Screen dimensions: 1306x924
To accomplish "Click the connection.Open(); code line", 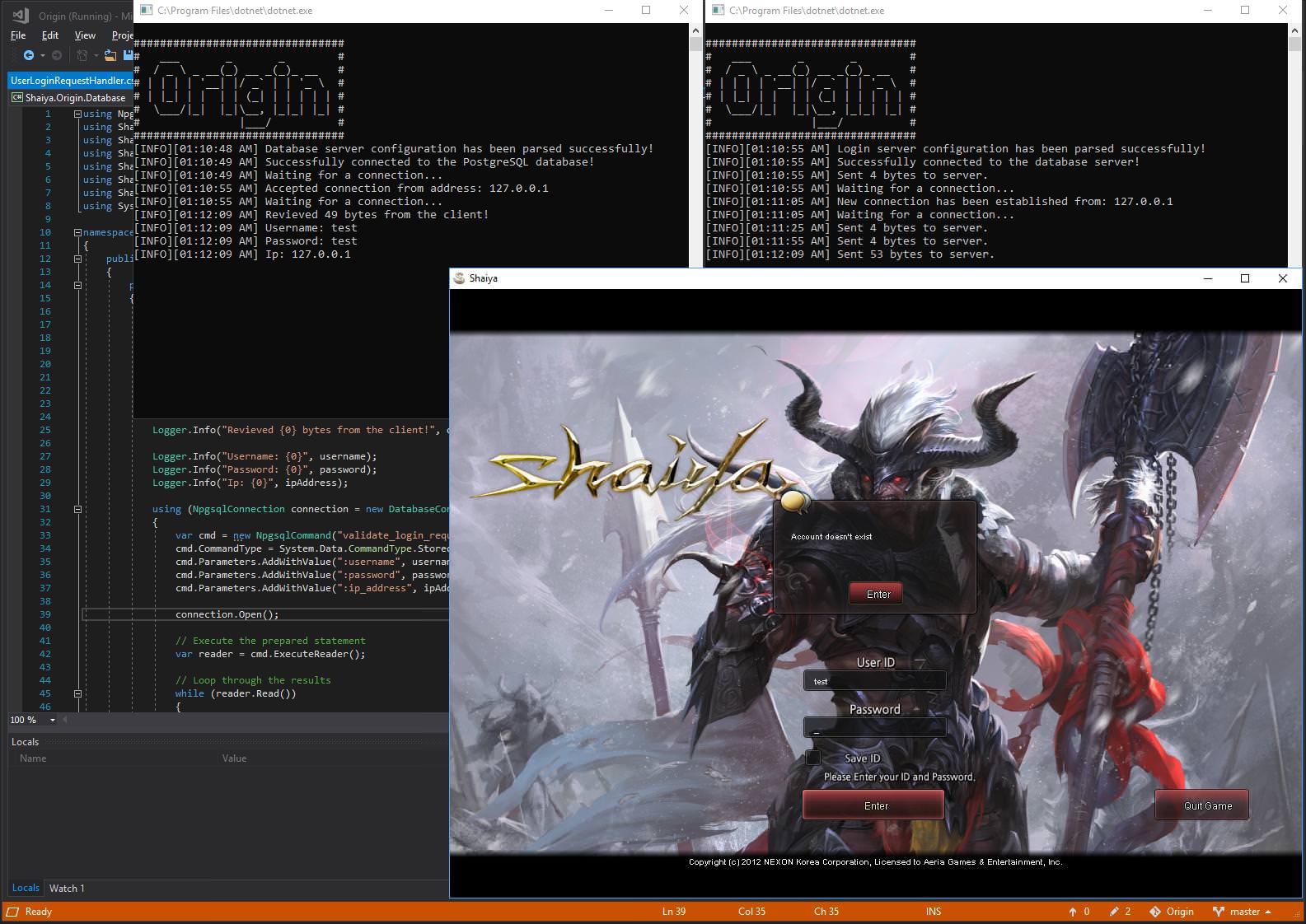I will [x=227, y=614].
